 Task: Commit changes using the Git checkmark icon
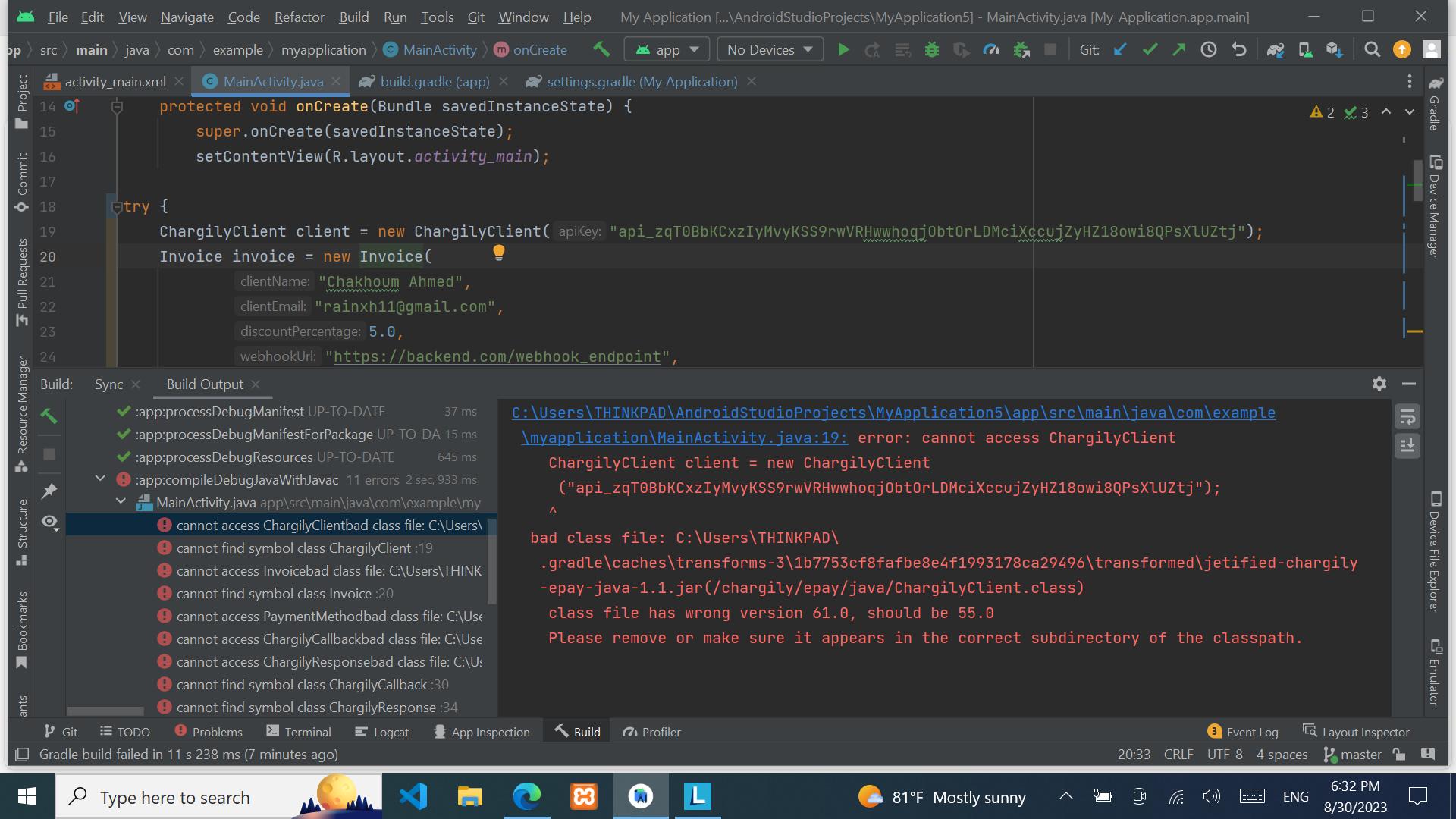coord(1150,49)
